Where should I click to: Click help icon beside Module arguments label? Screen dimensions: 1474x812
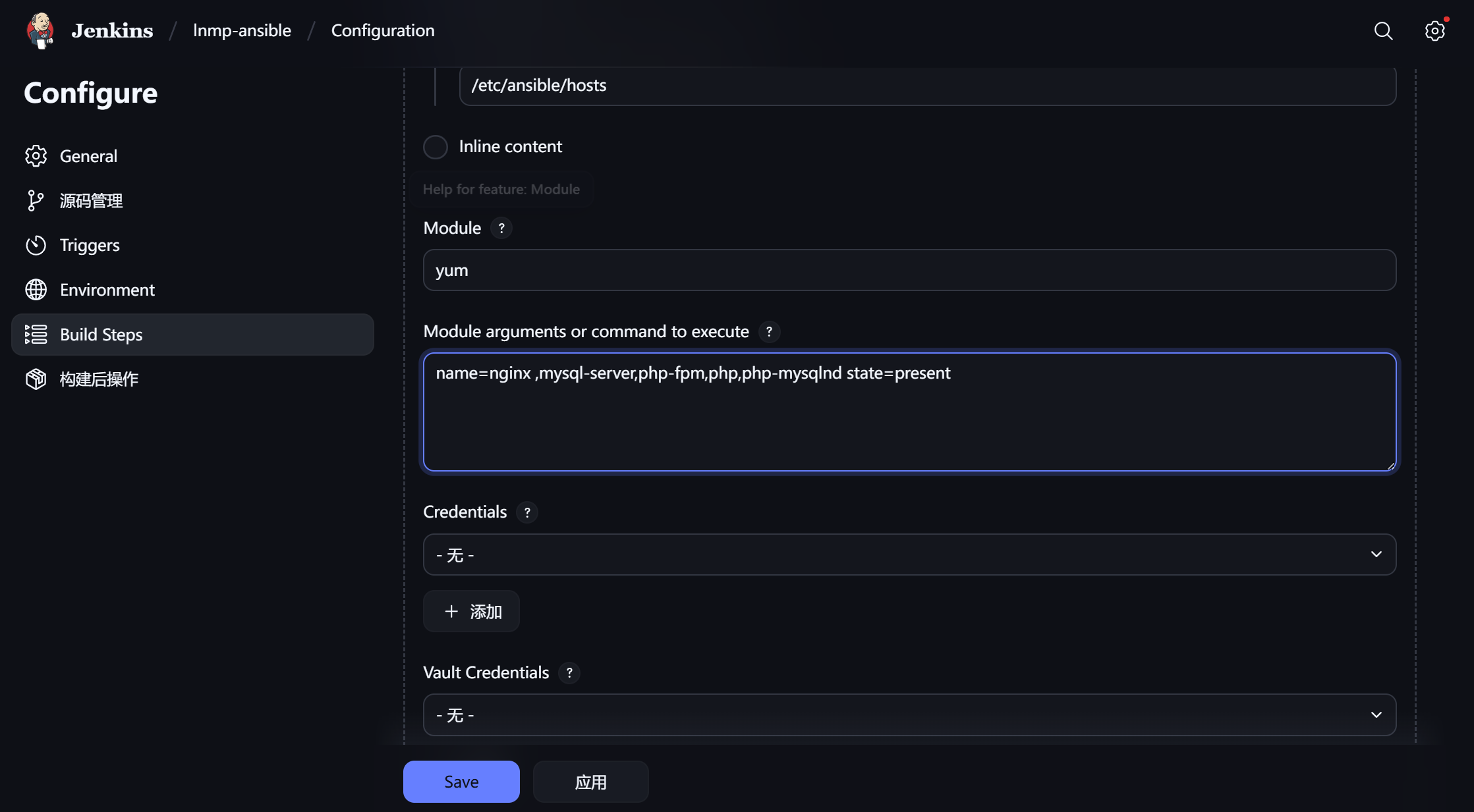tap(769, 332)
